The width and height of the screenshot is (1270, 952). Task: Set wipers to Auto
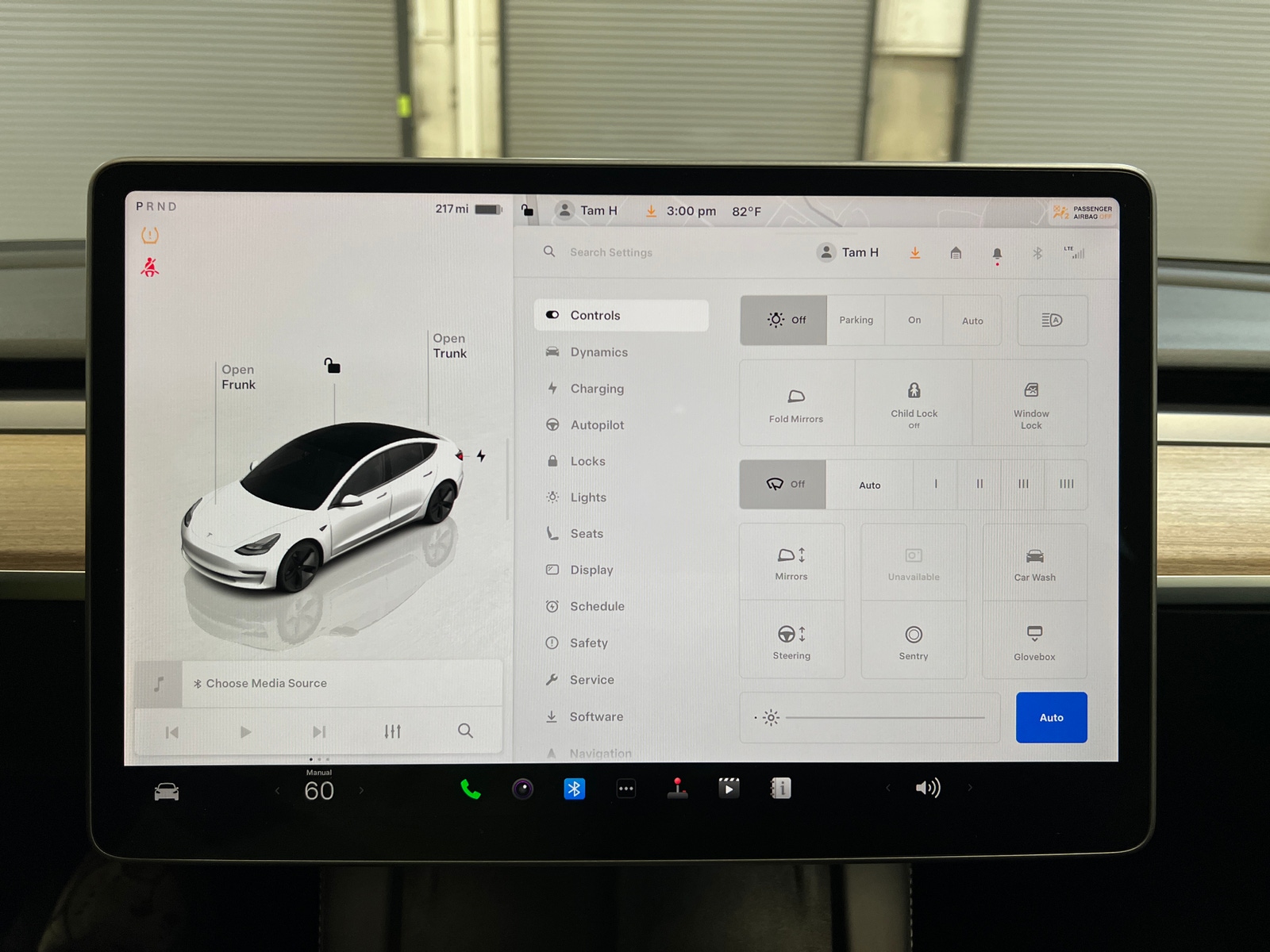[x=870, y=485]
